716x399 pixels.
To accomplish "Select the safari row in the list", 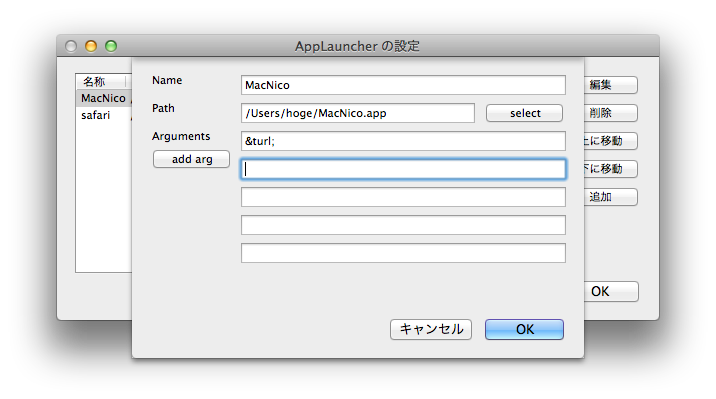I will tap(104, 115).
